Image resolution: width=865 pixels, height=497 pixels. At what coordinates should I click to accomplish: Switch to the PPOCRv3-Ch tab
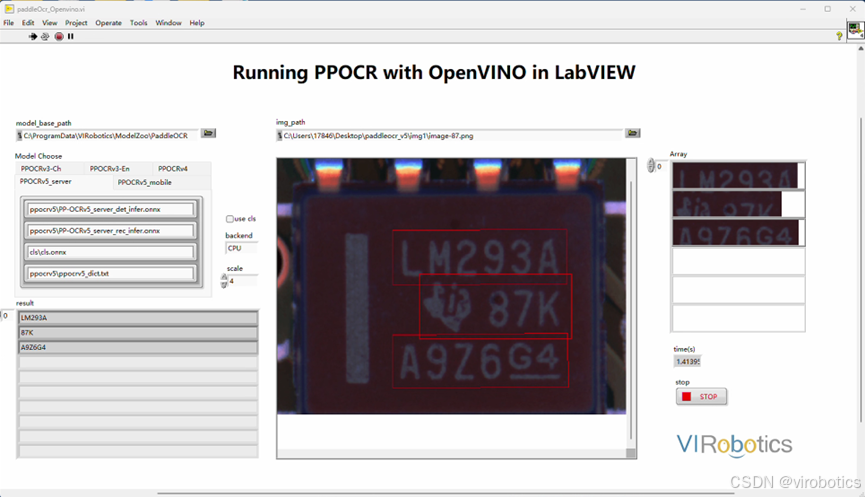50,169
